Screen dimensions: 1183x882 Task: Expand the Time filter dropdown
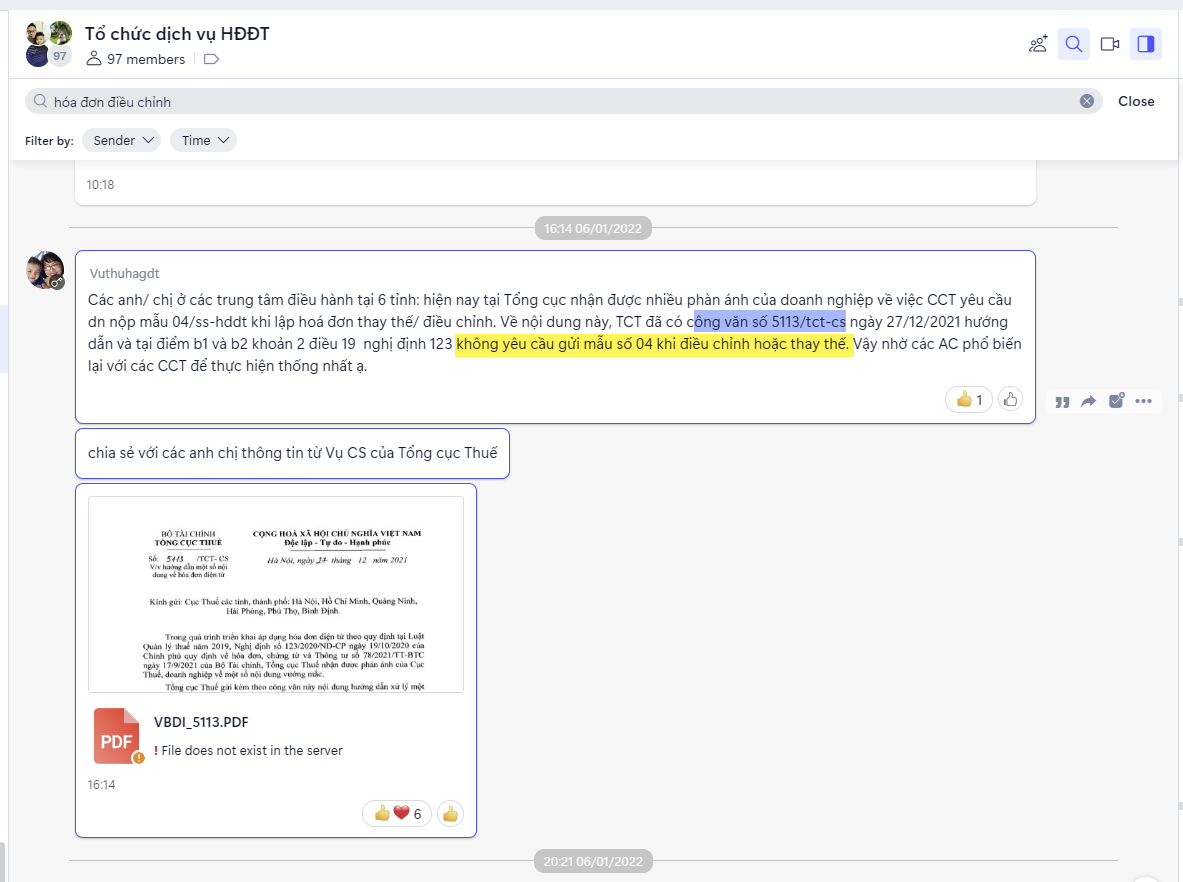point(203,140)
